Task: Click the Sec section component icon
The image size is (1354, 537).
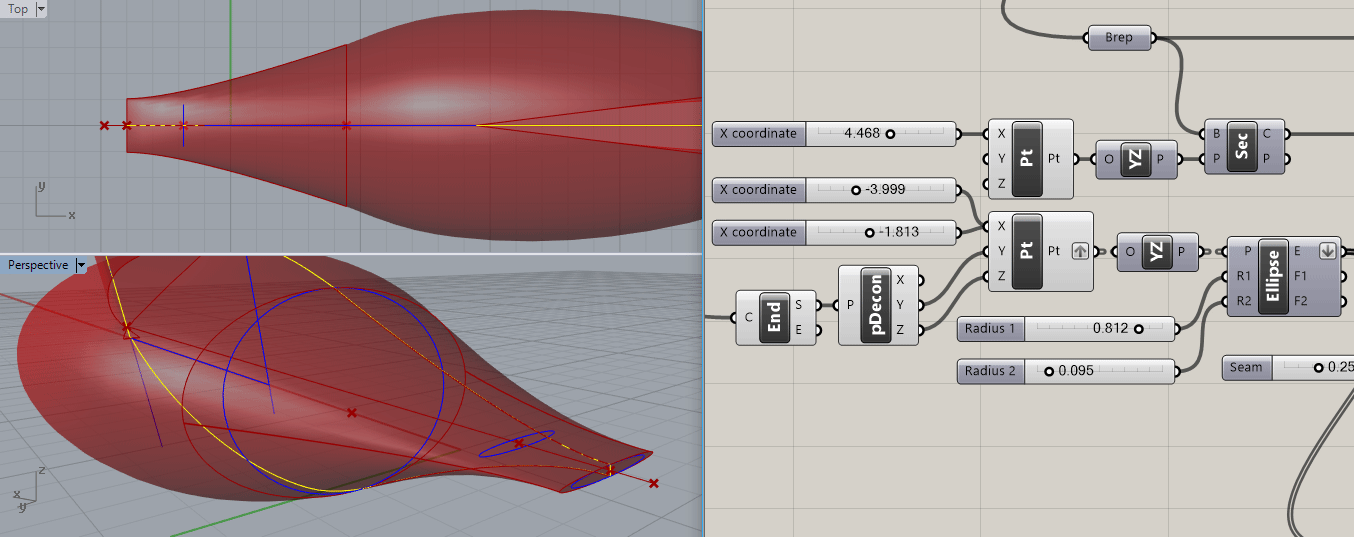Action: 1241,146
